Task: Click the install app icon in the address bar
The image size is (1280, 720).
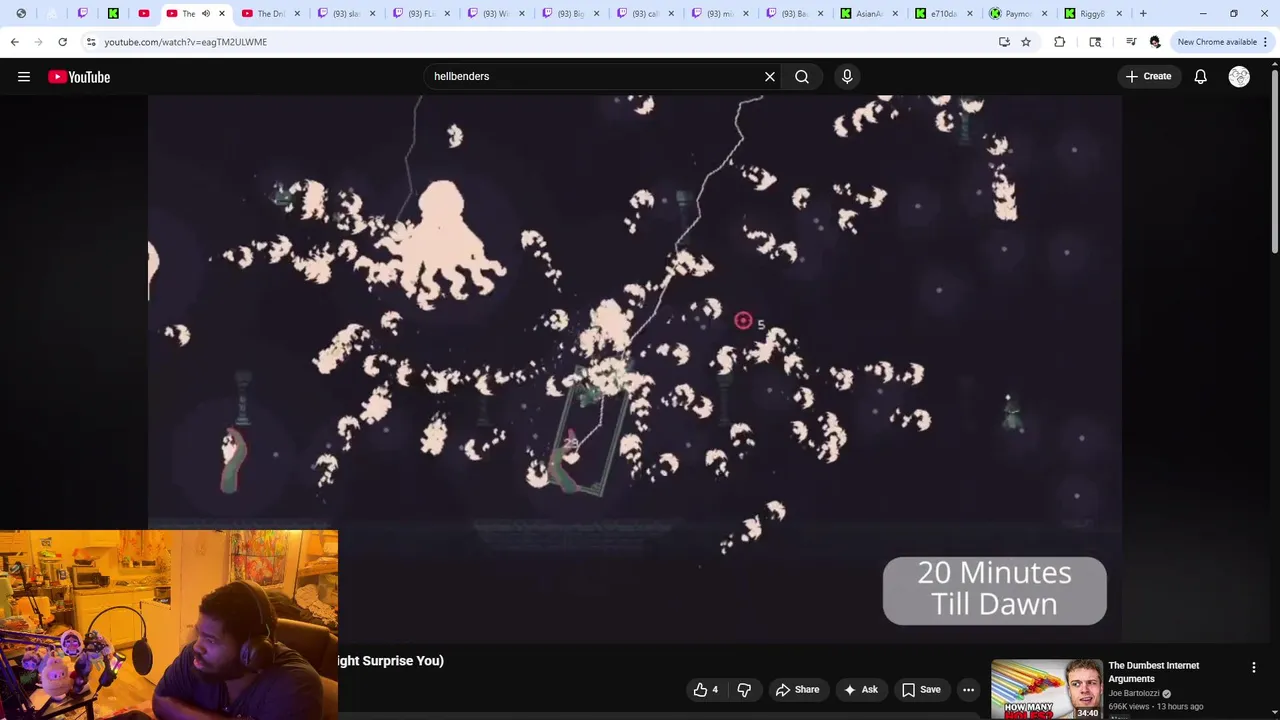Action: click(x=1004, y=42)
